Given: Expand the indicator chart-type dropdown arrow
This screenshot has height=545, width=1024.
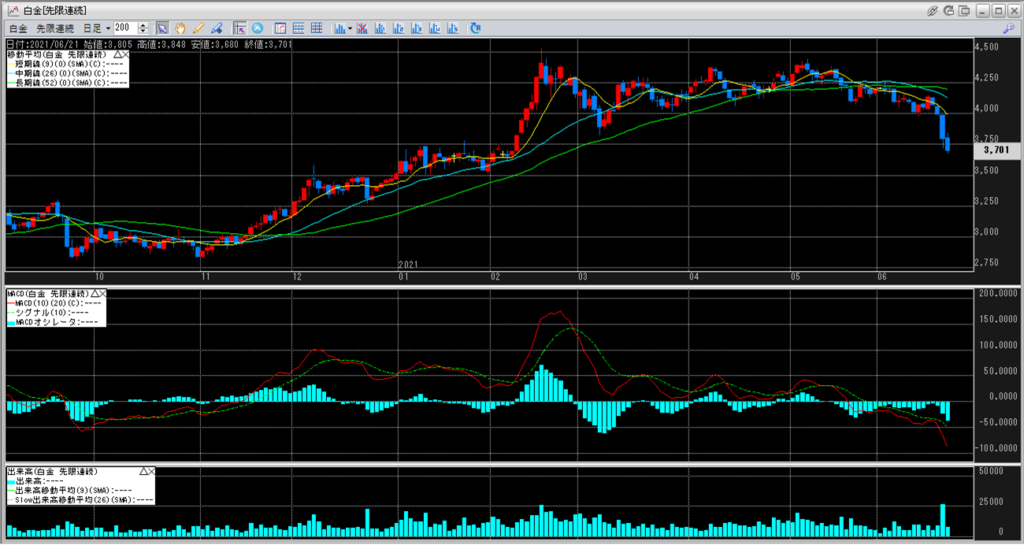Looking at the screenshot, I should click(x=350, y=28).
